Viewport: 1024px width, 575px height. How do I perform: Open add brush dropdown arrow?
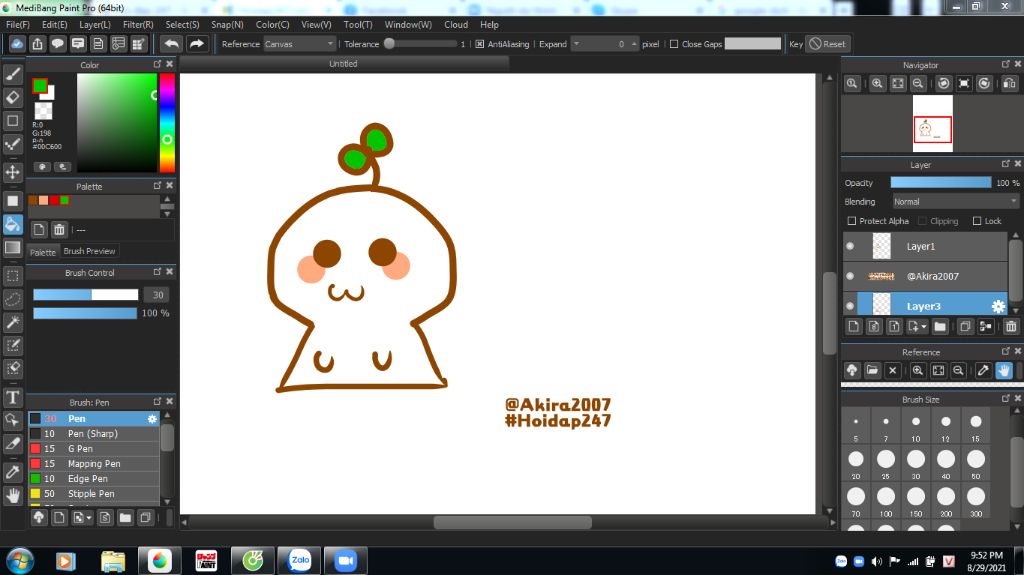pyautogui.click(x=89, y=518)
